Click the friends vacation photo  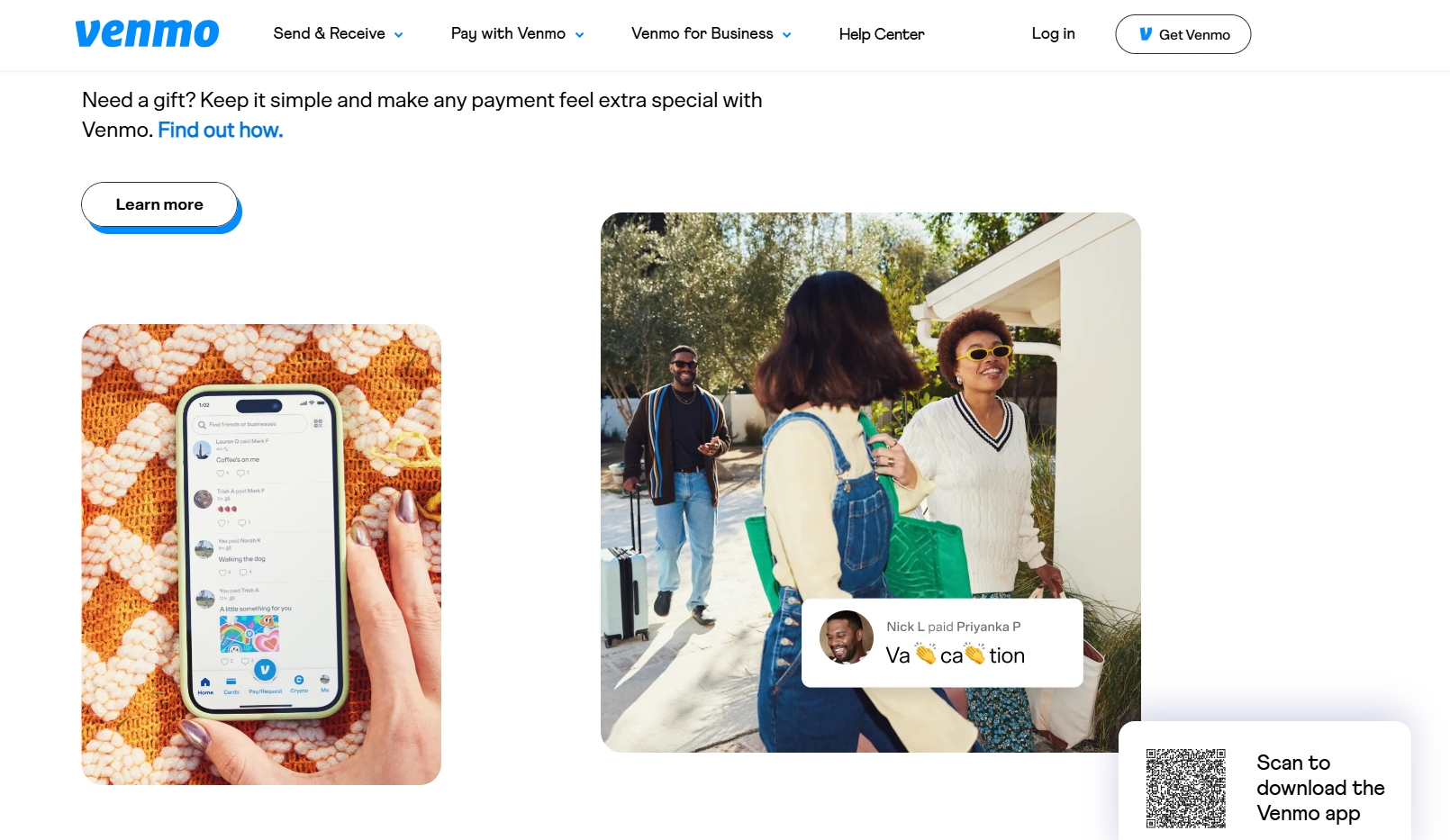coord(870,483)
